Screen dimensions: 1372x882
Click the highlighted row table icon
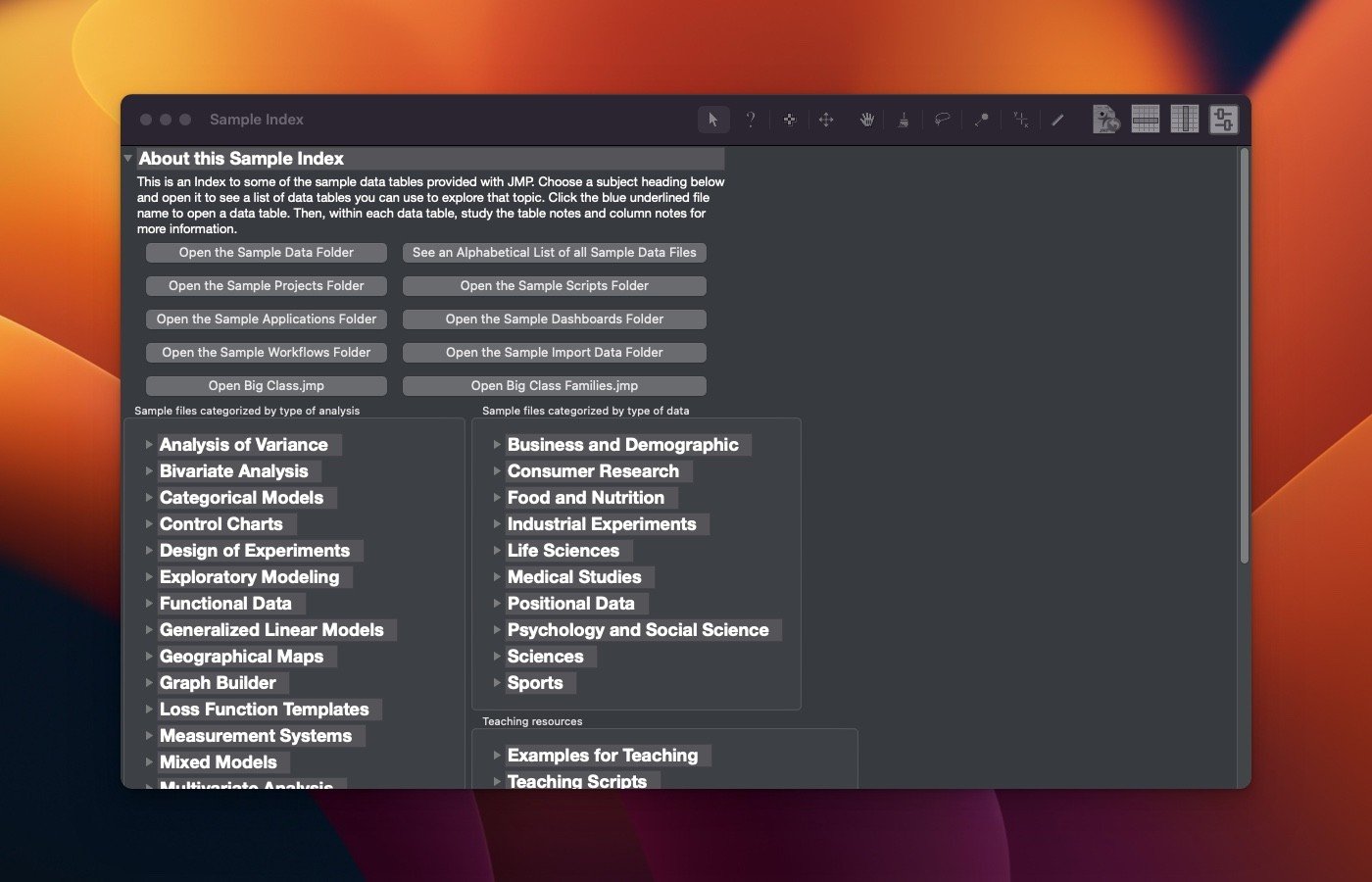pyautogui.click(x=1146, y=120)
